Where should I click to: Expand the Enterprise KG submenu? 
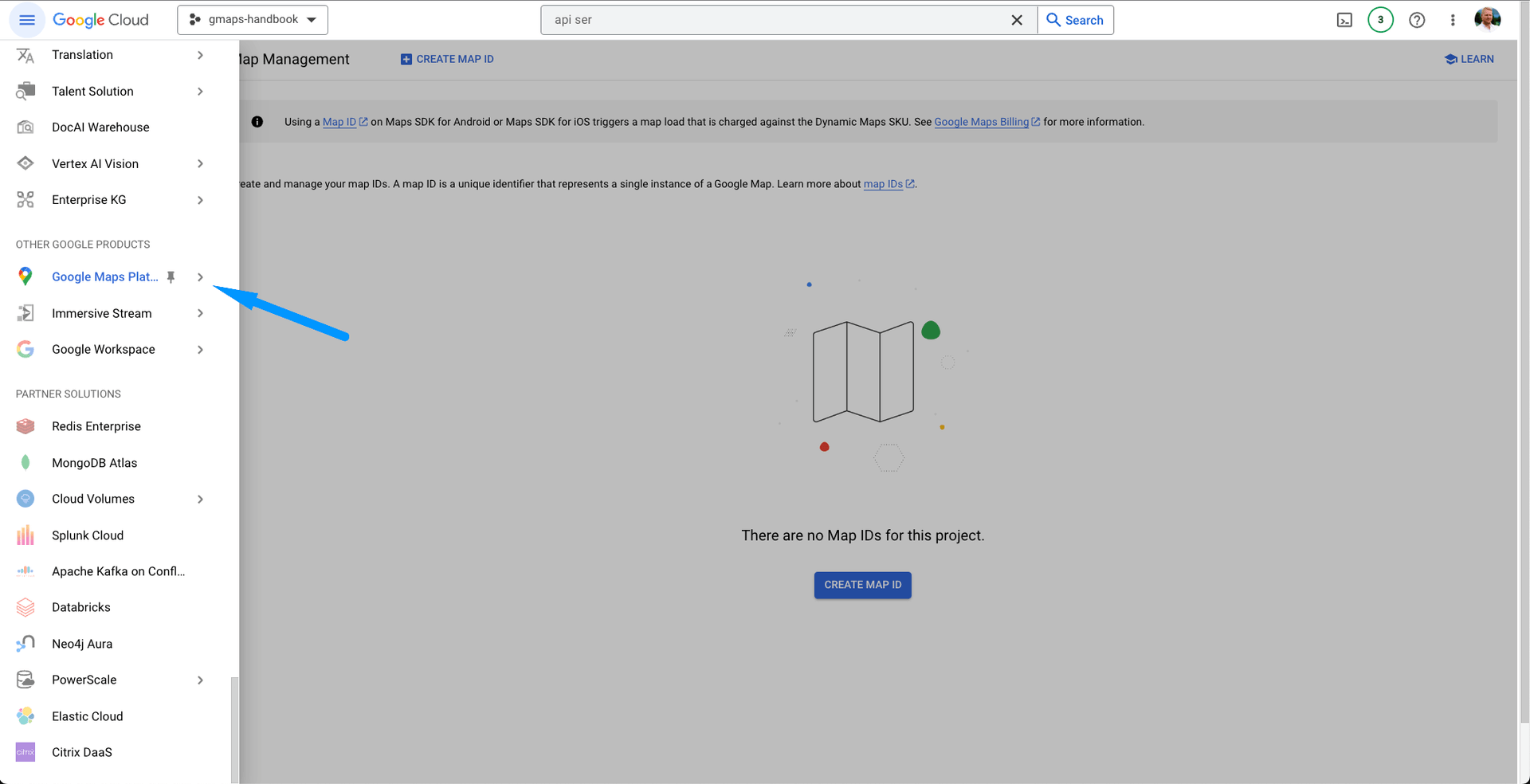(x=200, y=200)
